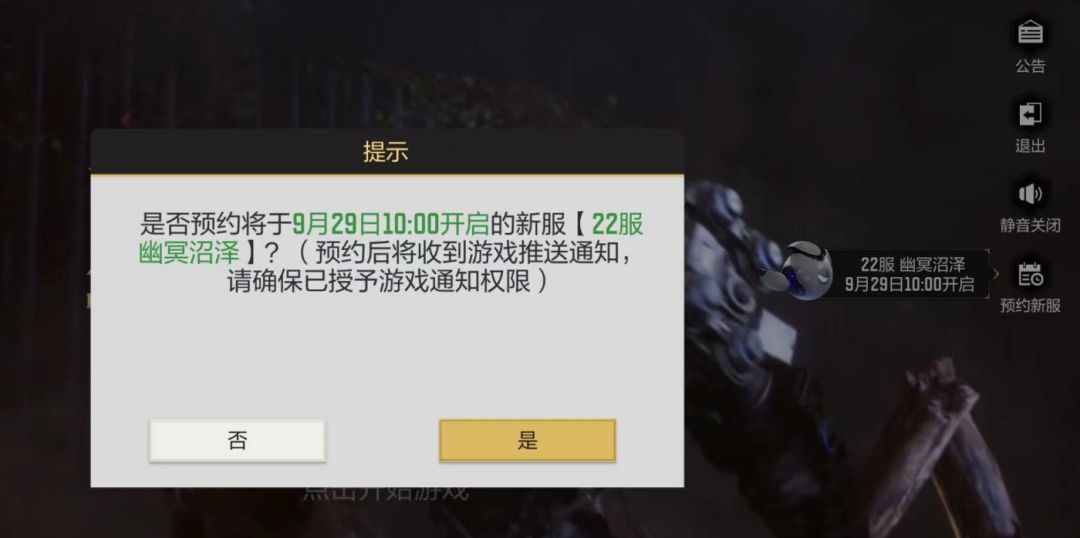This screenshot has height=538, width=1080.
Task: Click the 静音关闭 text label
Action: [1030, 225]
